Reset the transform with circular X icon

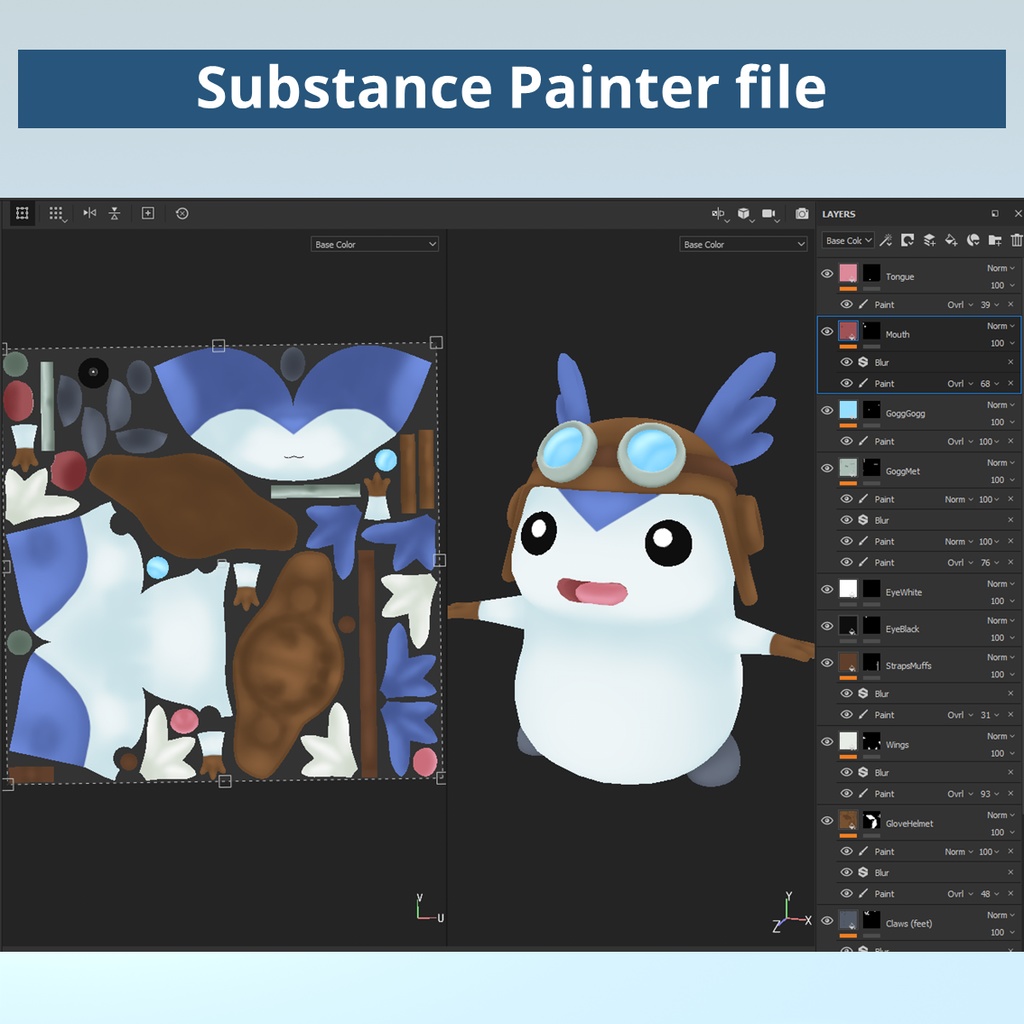point(182,213)
